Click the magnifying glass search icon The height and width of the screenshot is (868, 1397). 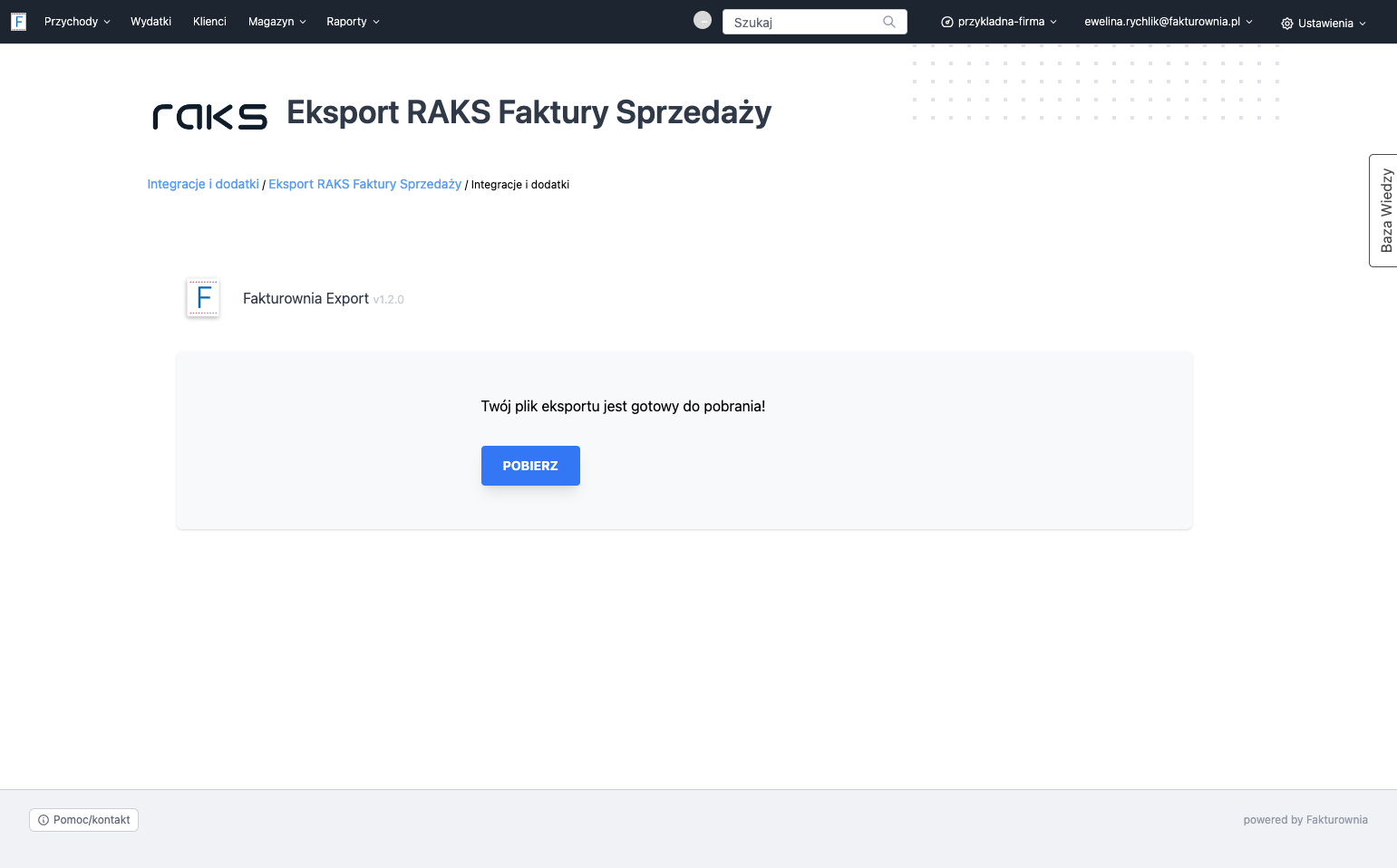(x=889, y=22)
